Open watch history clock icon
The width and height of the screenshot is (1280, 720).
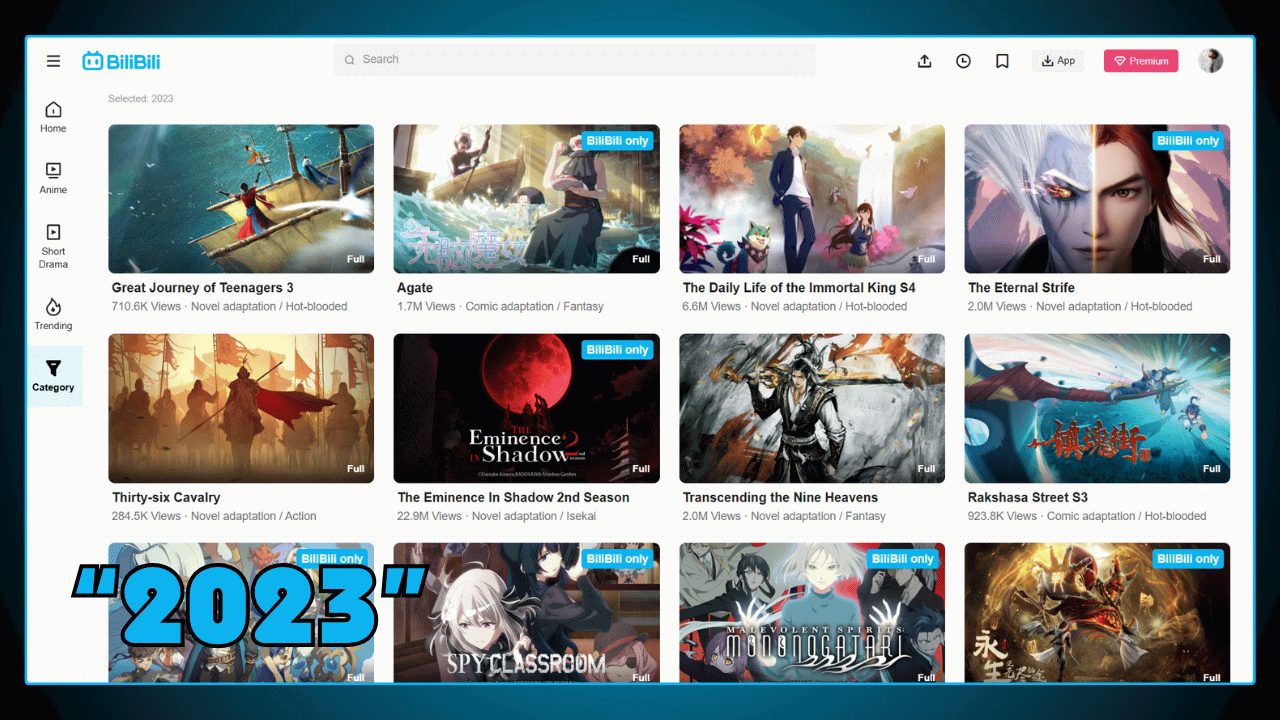coord(963,61)
